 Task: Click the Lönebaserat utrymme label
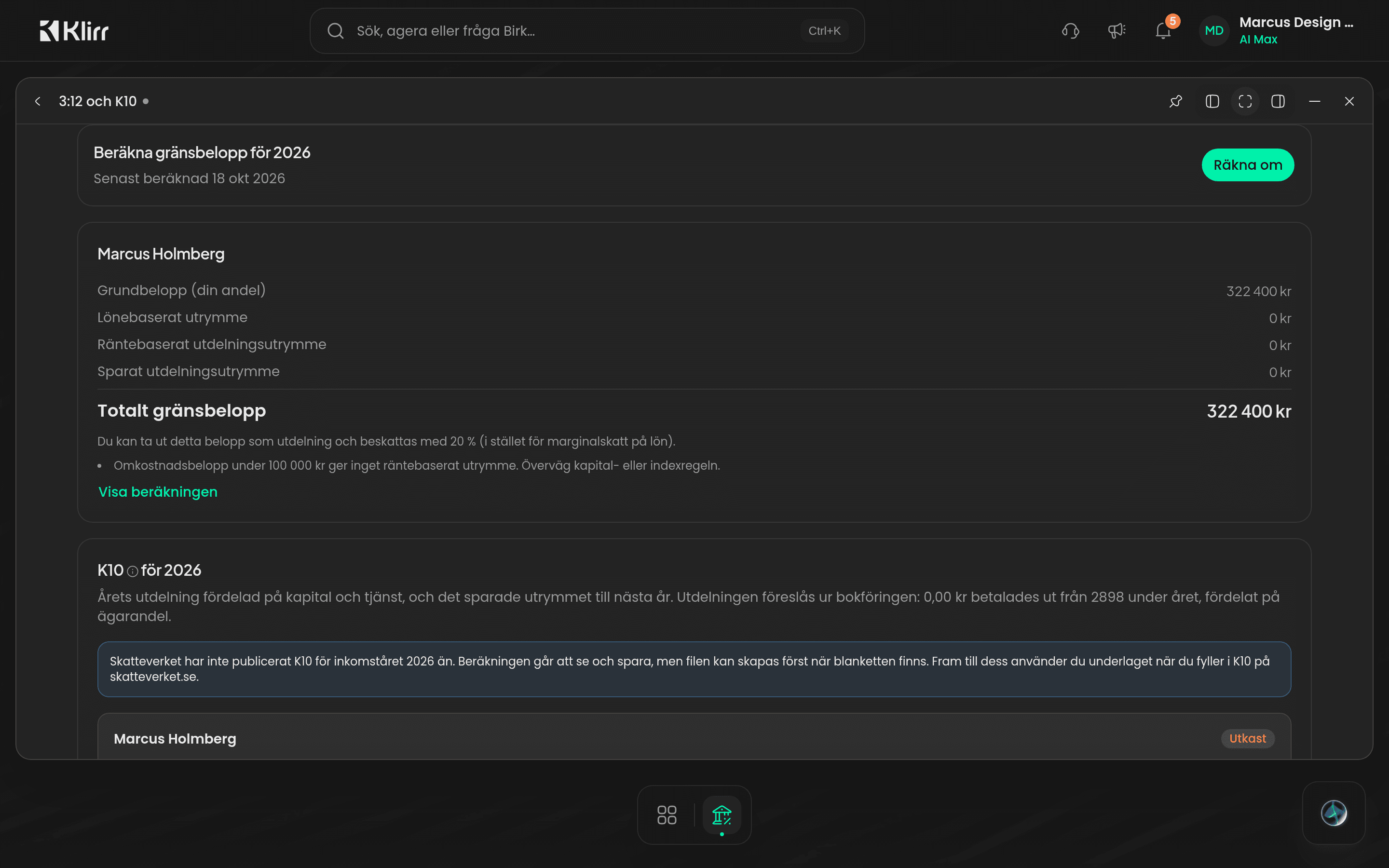(x=172, y=317)
